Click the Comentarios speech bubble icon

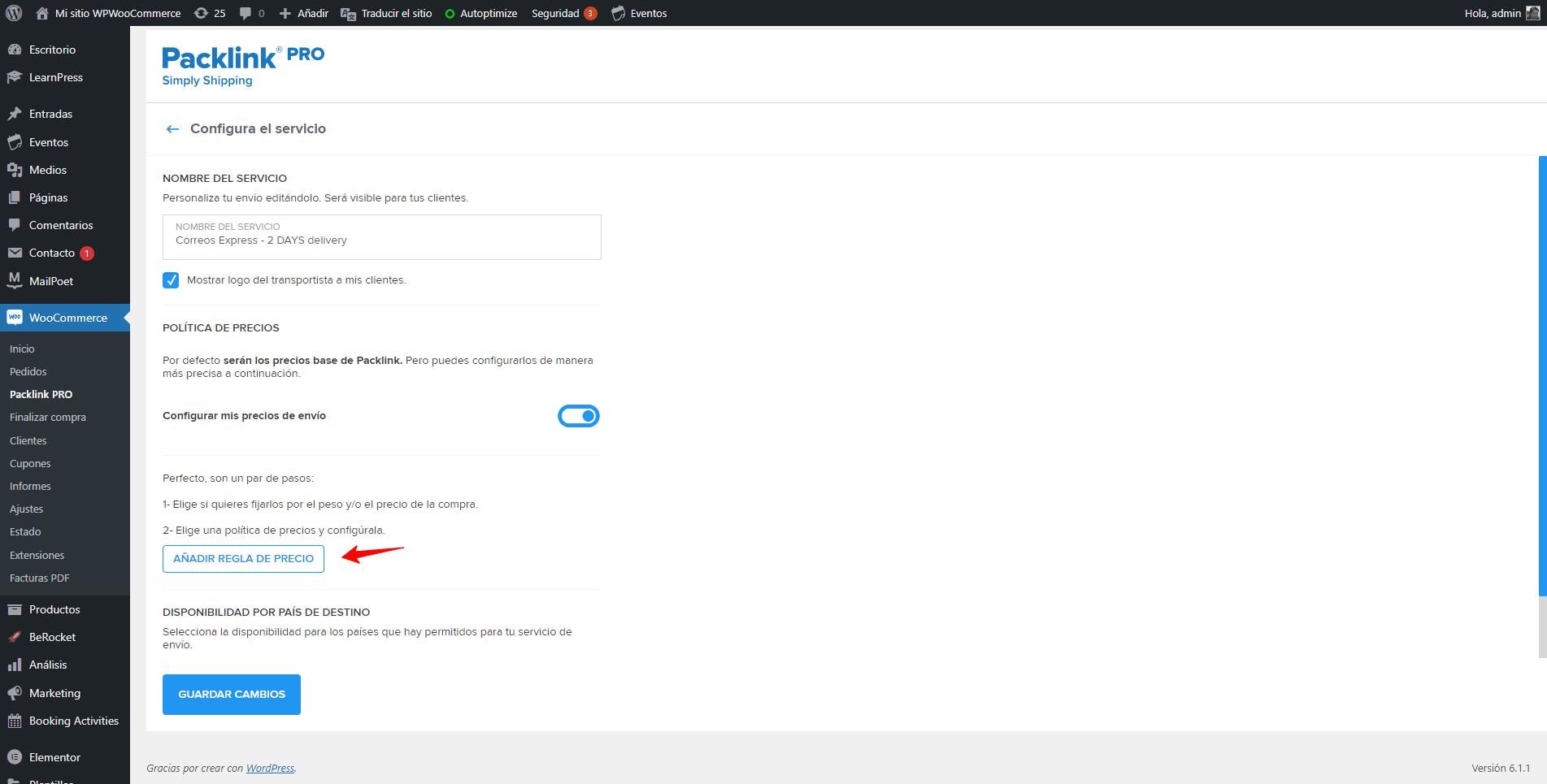pos(15,225)
